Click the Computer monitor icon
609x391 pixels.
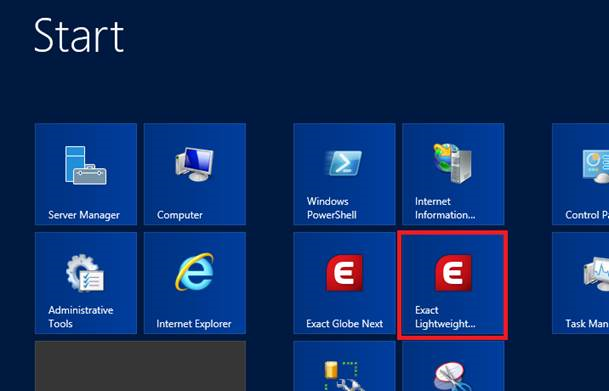[195, 164]
